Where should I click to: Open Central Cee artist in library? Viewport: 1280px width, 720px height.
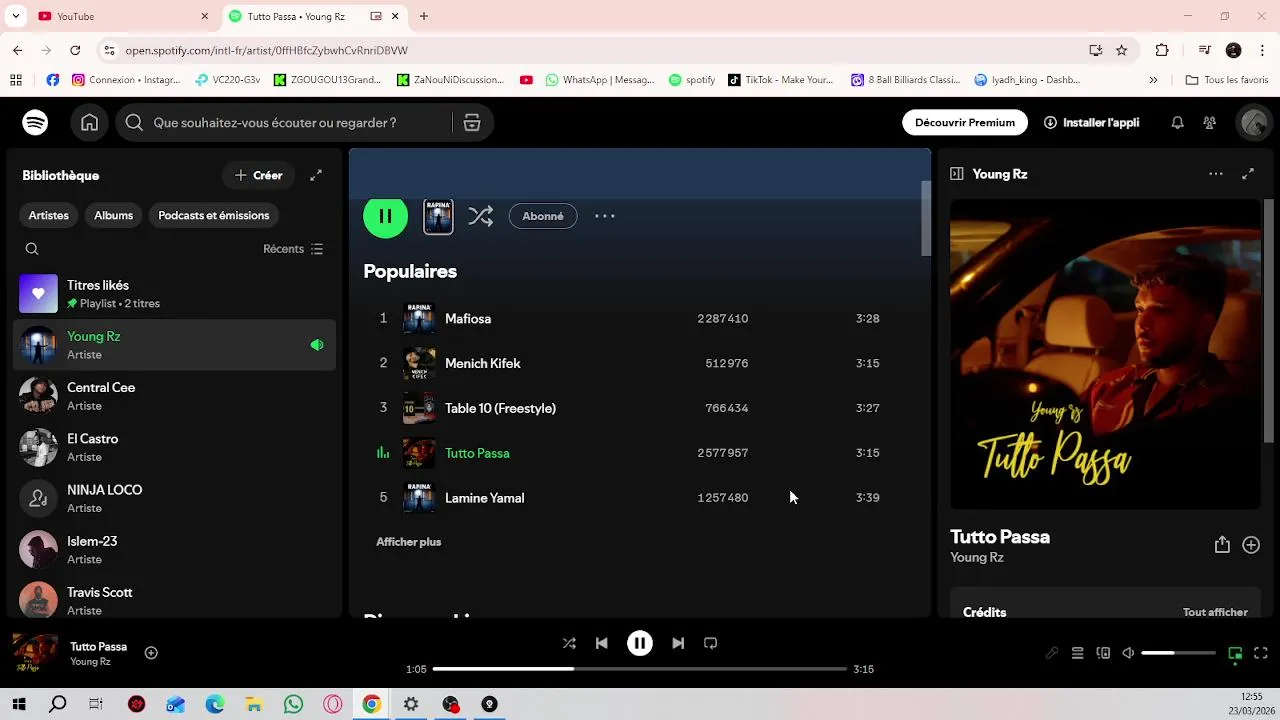[x=174, y=396]
